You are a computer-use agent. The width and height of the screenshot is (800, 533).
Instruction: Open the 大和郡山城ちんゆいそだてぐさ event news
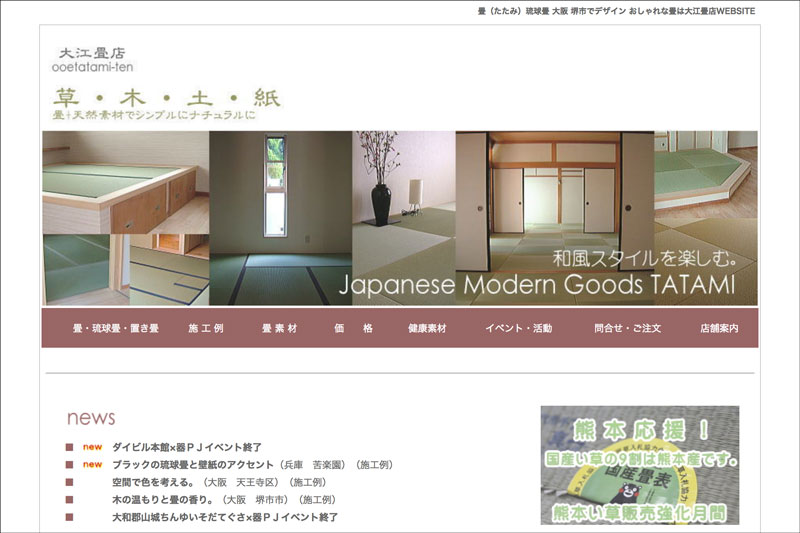click(224, 517)
